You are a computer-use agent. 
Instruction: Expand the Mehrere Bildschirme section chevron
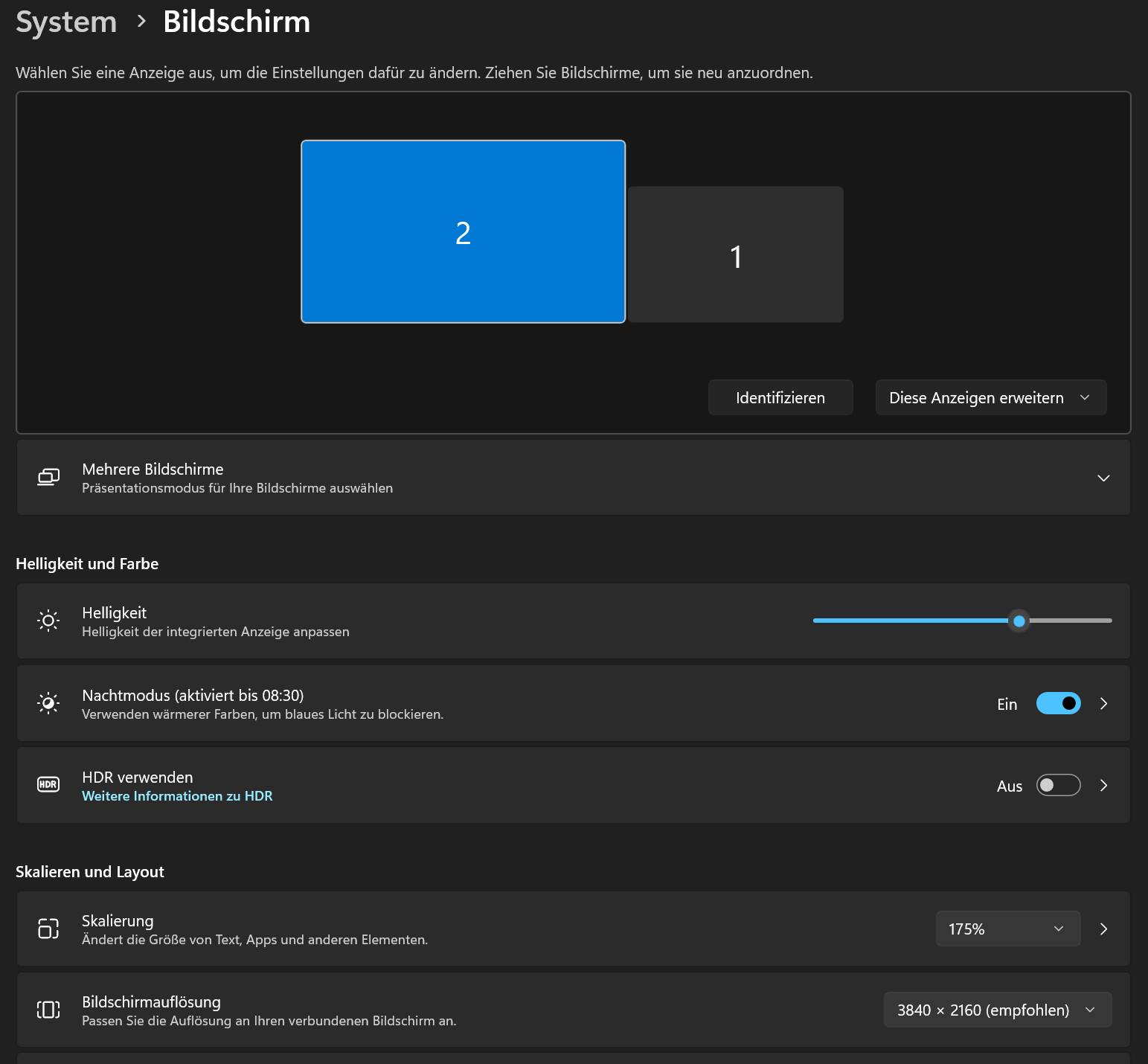[1103, 478]
